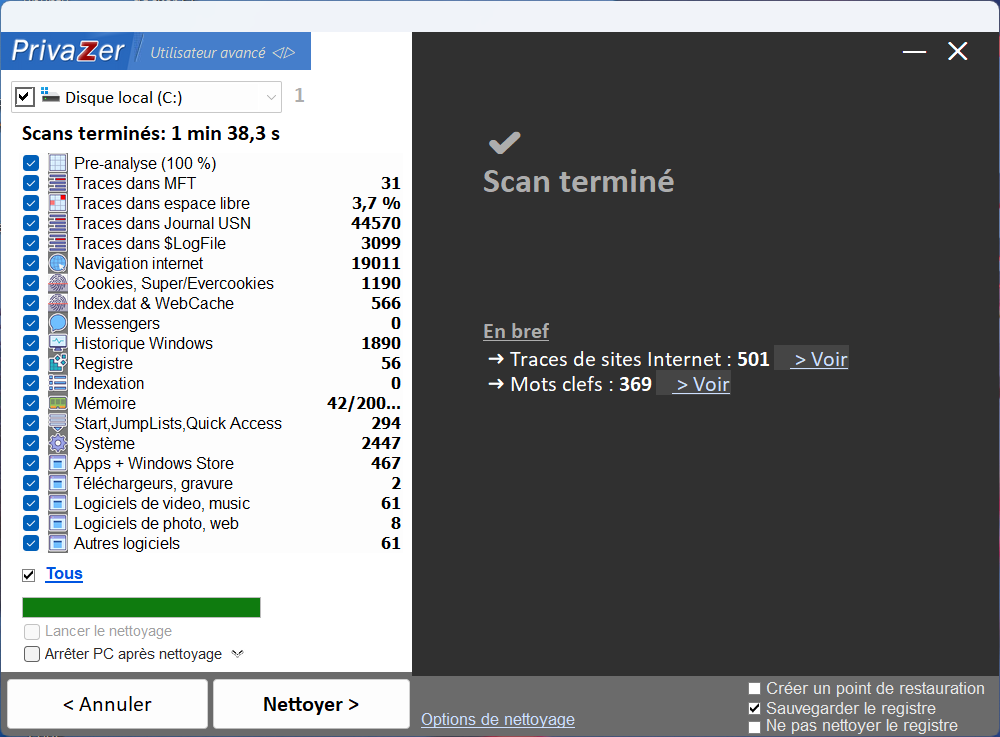Click the Tous link

[64, 574]
